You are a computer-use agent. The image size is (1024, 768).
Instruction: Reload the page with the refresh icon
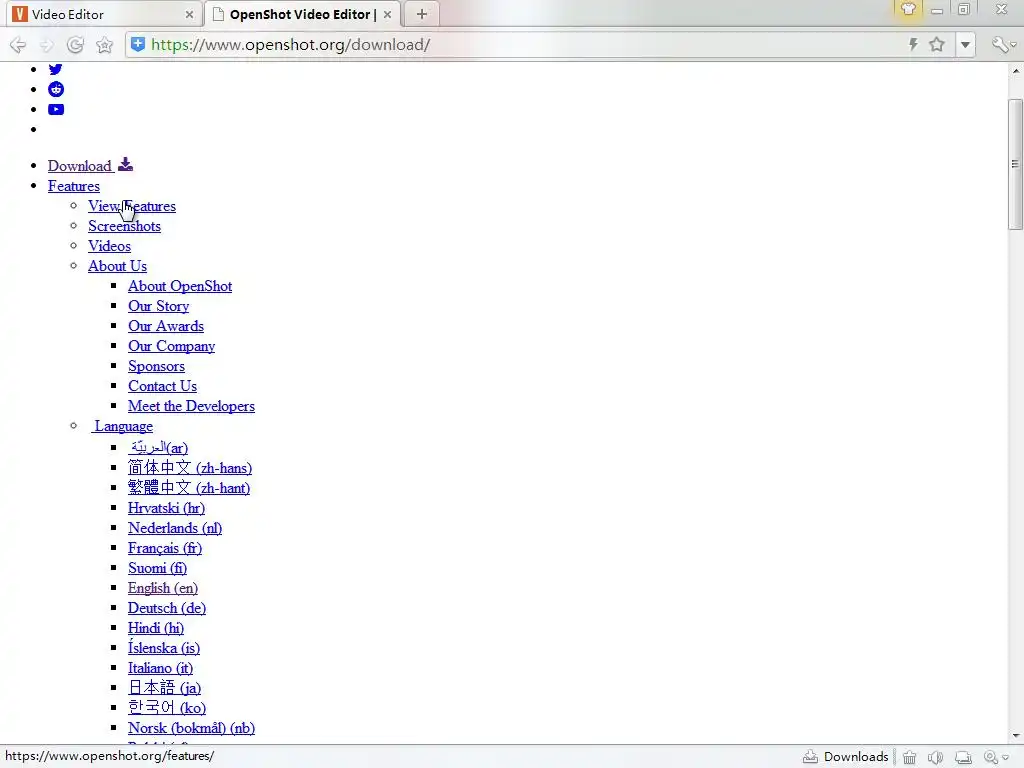pyautogui.click(x=76, y=44)
